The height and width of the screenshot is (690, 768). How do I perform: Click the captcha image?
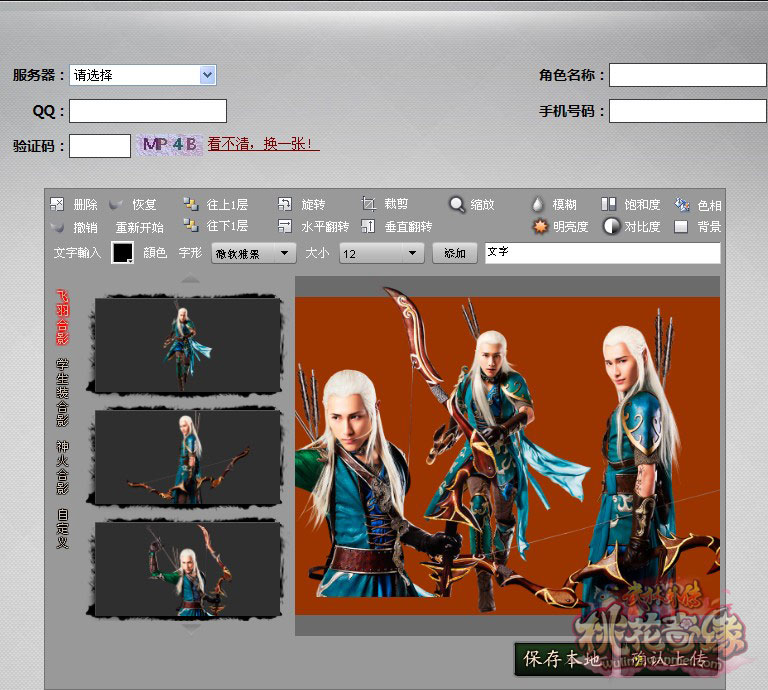(x=169, y=145)
